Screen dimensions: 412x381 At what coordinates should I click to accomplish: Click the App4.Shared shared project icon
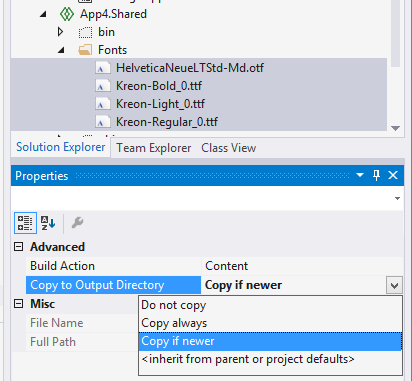coord(67,14)
